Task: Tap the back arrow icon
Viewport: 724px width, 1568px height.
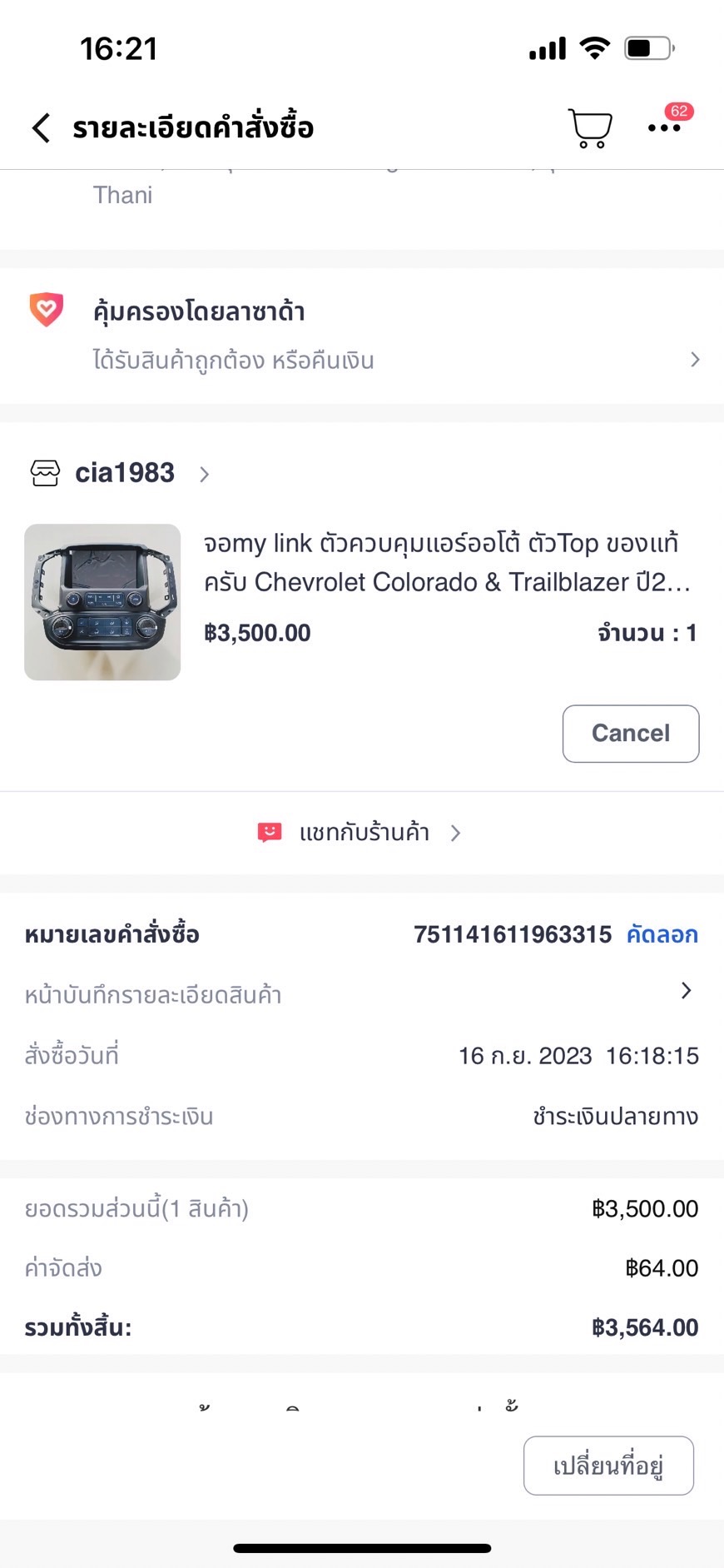Action: pyautogui.click(x=42, y=128)
